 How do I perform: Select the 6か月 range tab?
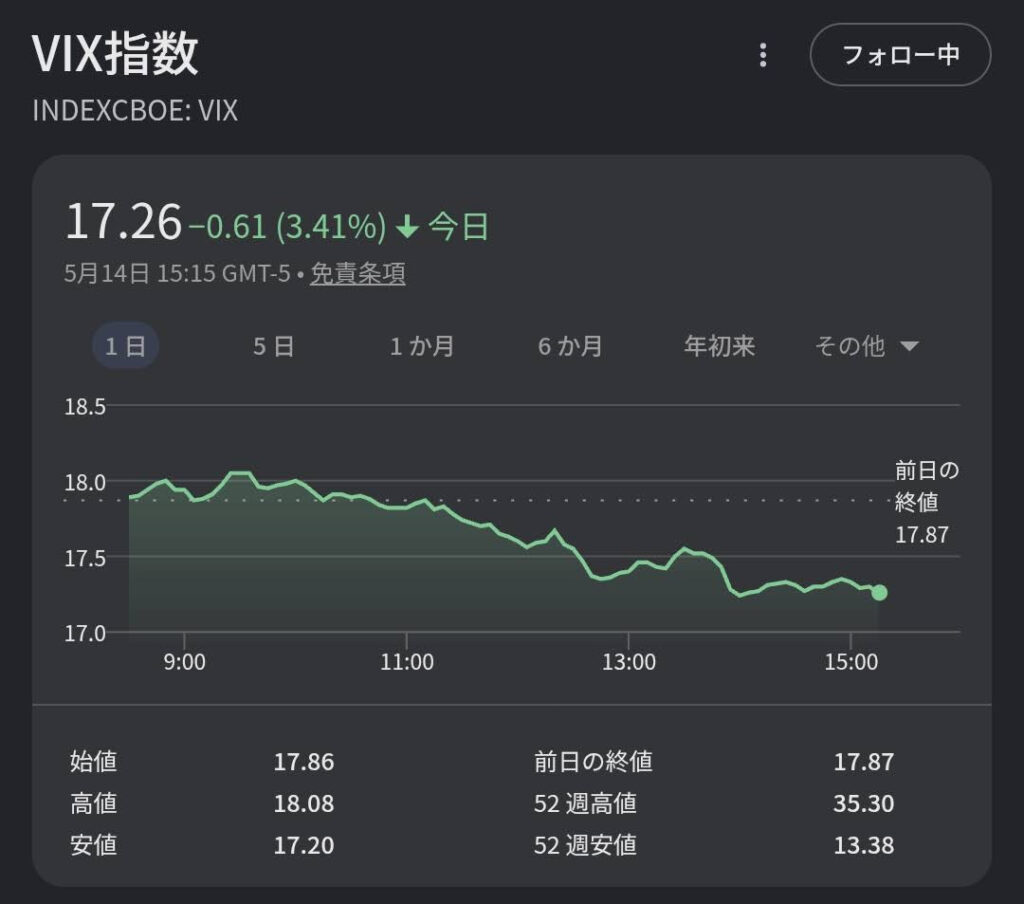(570, 346)
